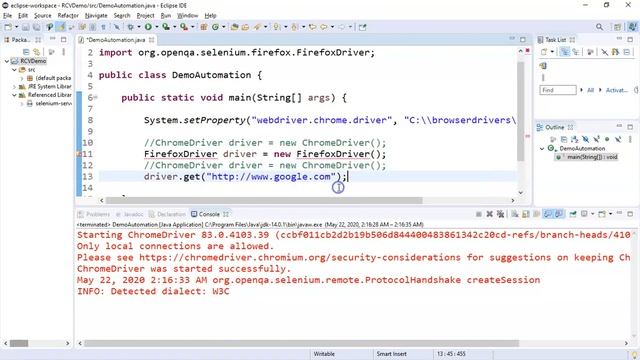
Task: Toggle Scroll Lock in Console toolbar
Action: (x=526, y=214)
